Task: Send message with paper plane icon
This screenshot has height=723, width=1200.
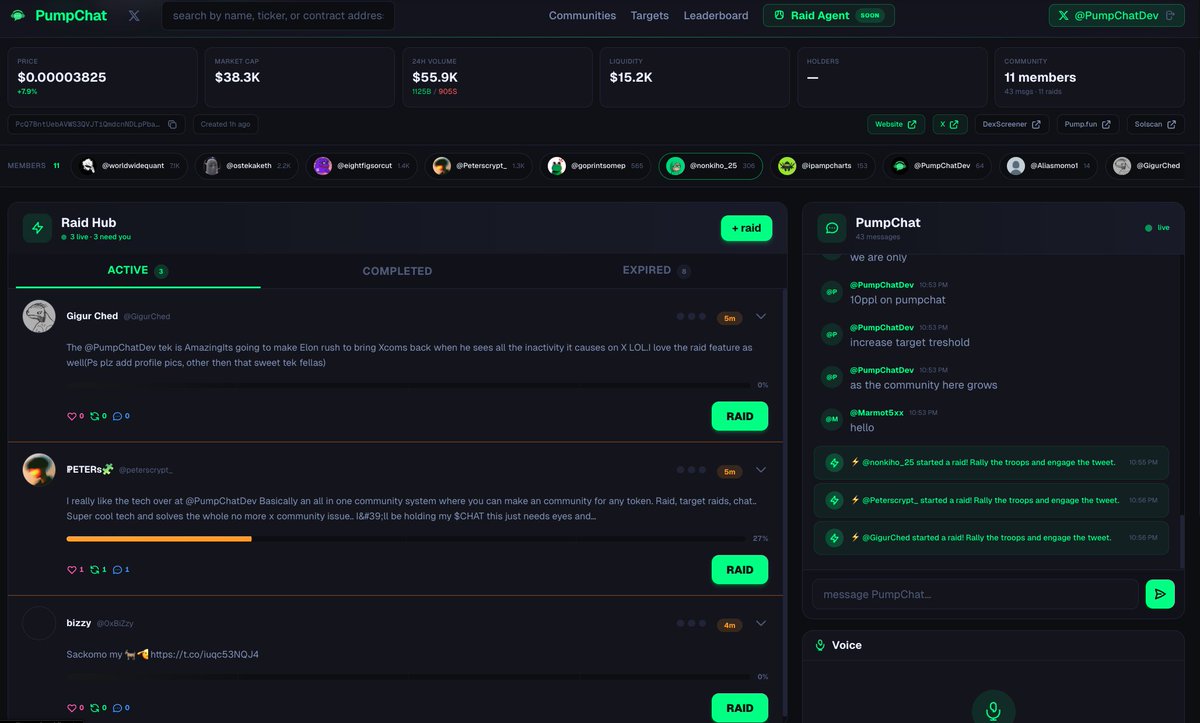Action: point(1160,594)
